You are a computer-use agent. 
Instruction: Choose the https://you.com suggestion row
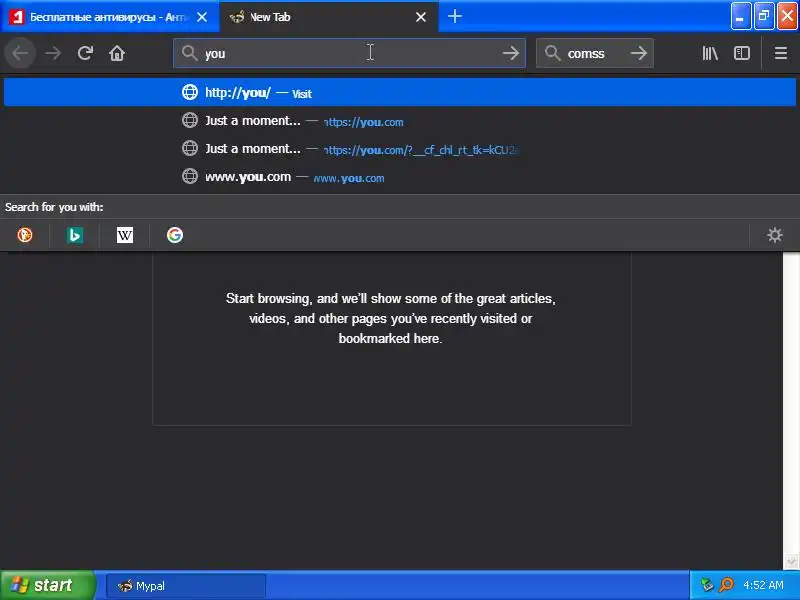coord(400,121)
